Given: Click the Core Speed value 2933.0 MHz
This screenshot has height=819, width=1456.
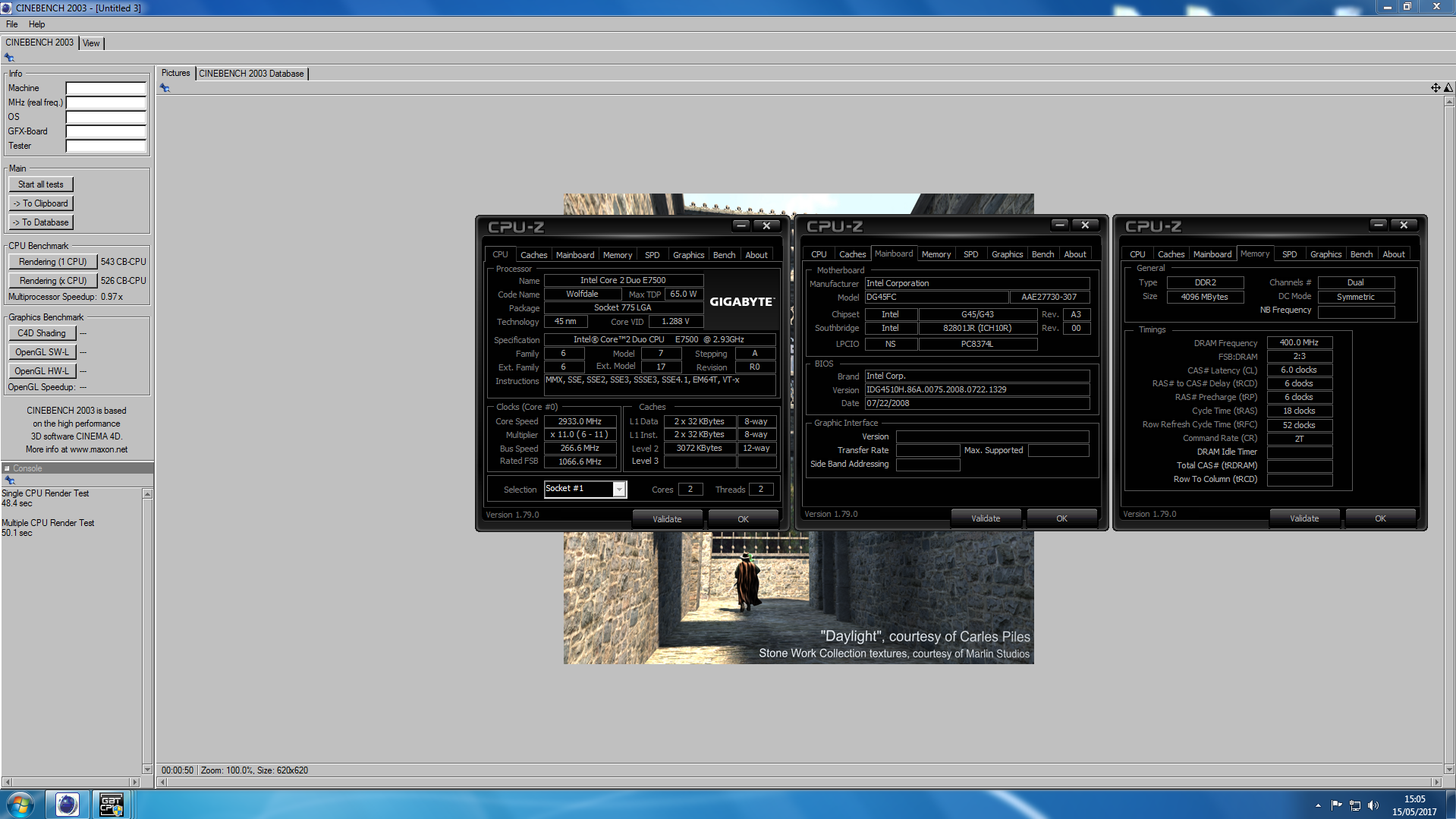Looking at the screenshot, I should pyautogui.click(x=580, y=421).
